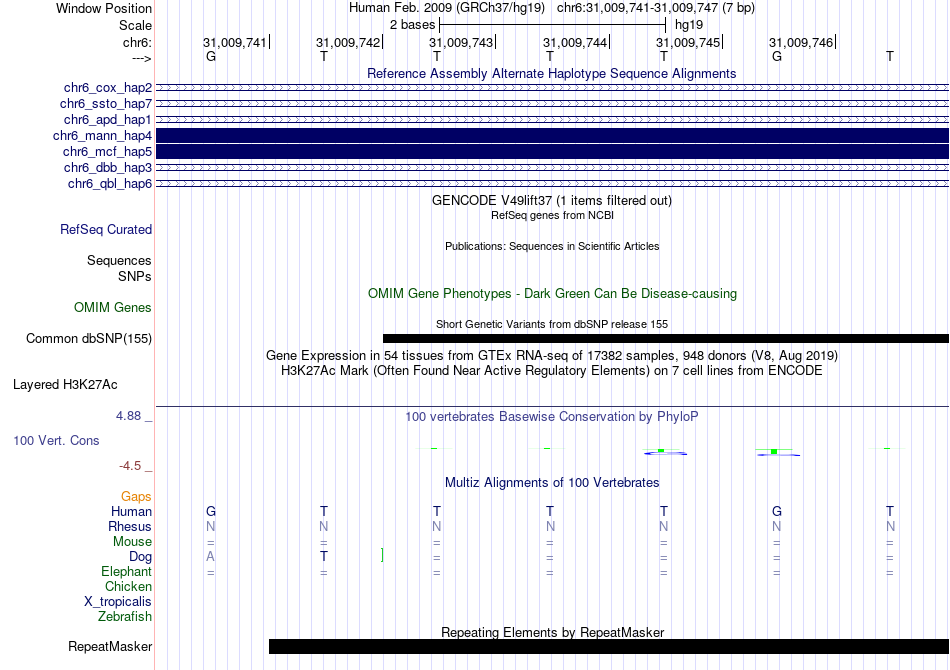
Task: Open OMIM Gene Phenotypes track title
Action: pos(552,293)
